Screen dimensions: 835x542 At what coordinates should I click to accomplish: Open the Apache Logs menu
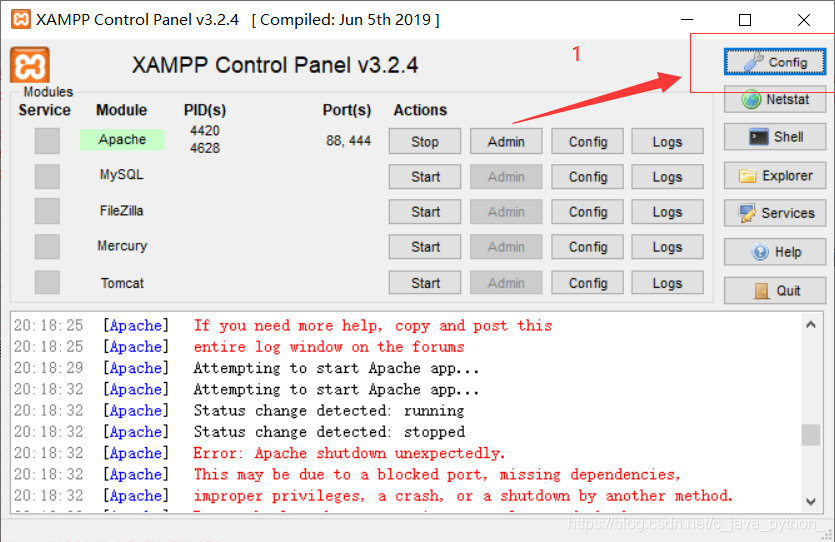coord(668,142)
